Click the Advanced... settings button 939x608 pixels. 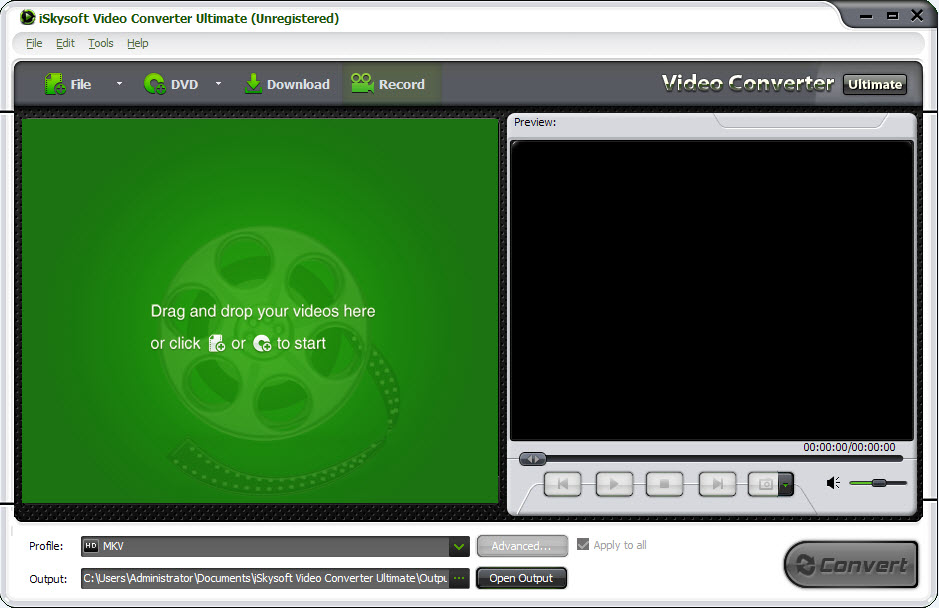click(x=522, y=546)
